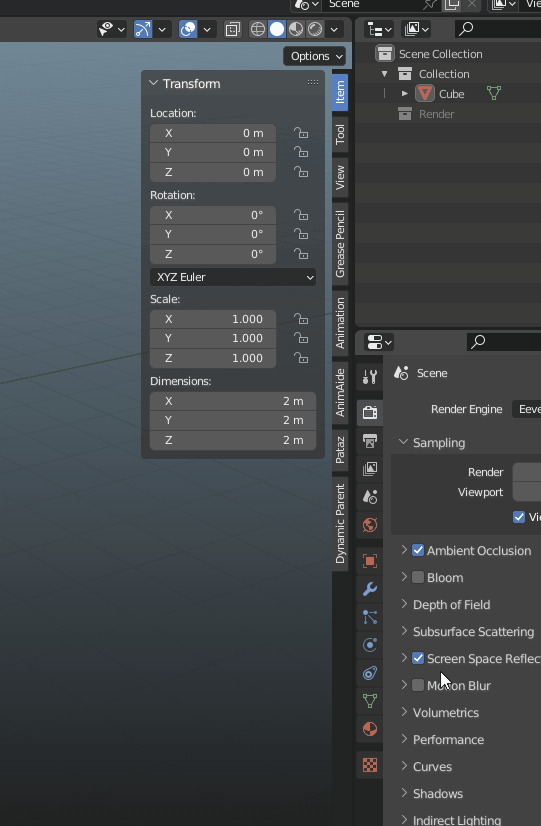This screenshot has height=826, width=541.
Task: Collapse the Transform panel
Action: coord(153,83)
